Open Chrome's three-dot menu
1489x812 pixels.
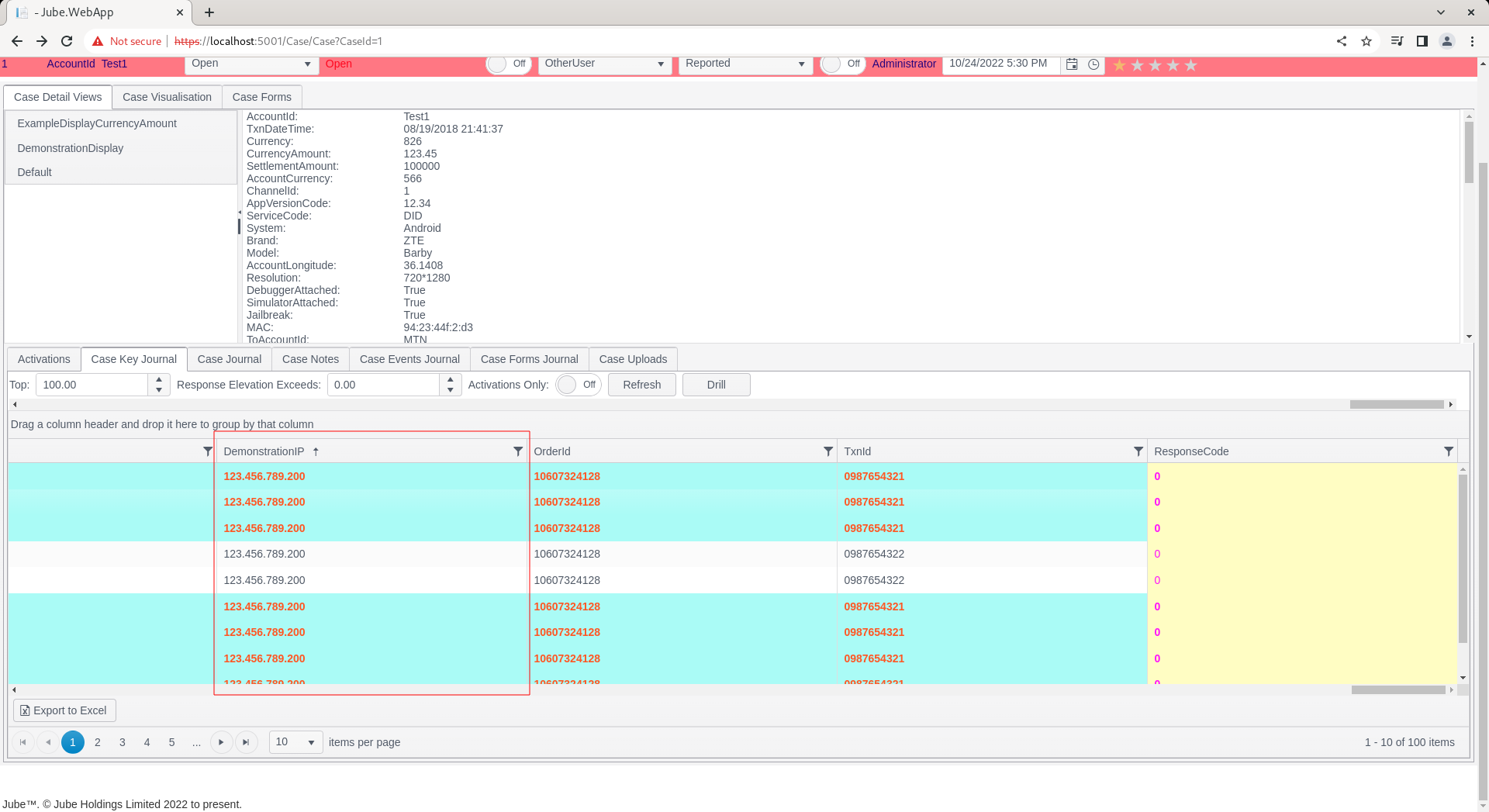[1472, 41]
